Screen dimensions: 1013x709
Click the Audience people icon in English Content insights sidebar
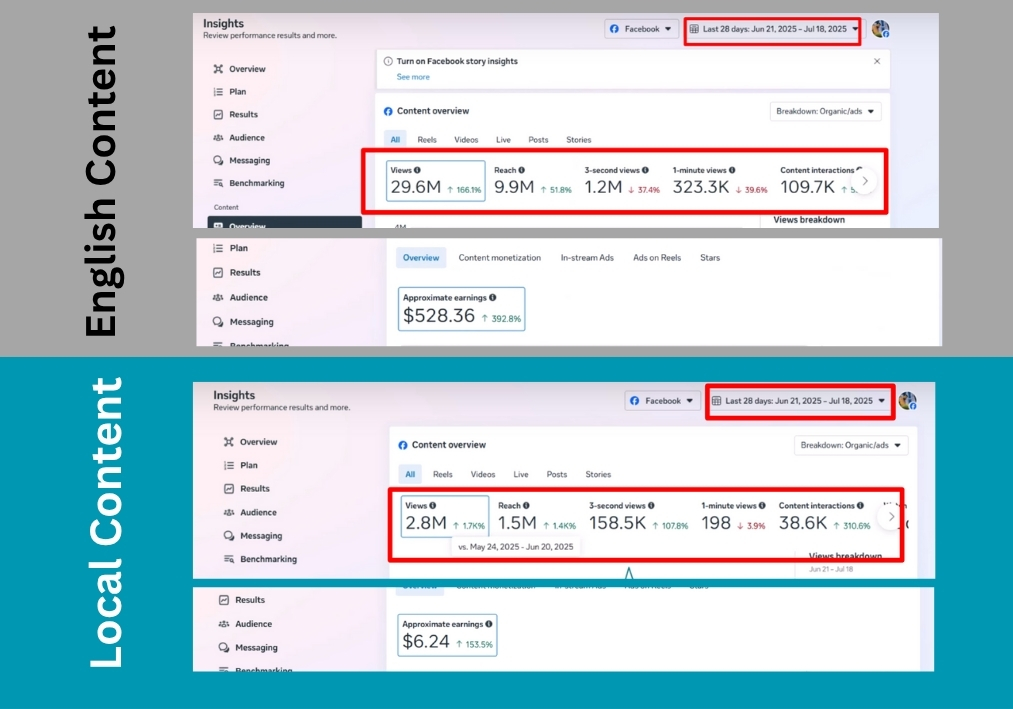pyautogui.click(x=218, y=138)
